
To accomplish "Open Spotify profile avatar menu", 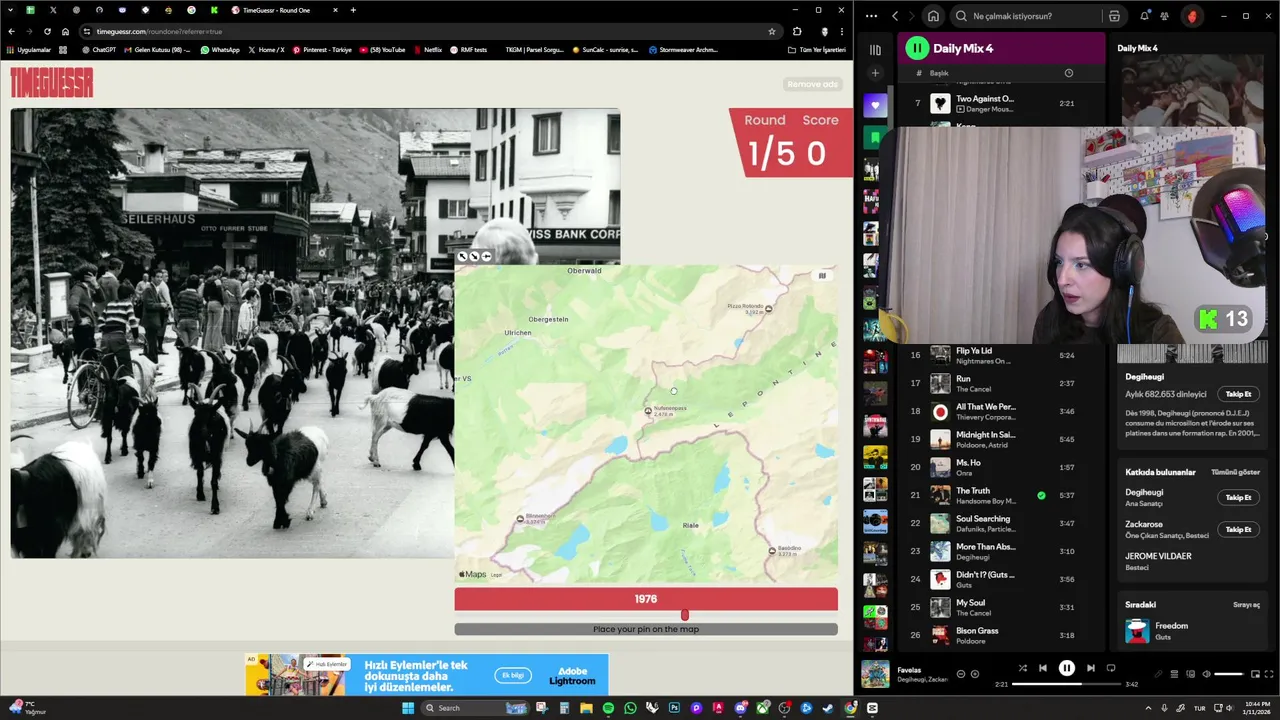I will (x=1192, y=16).
